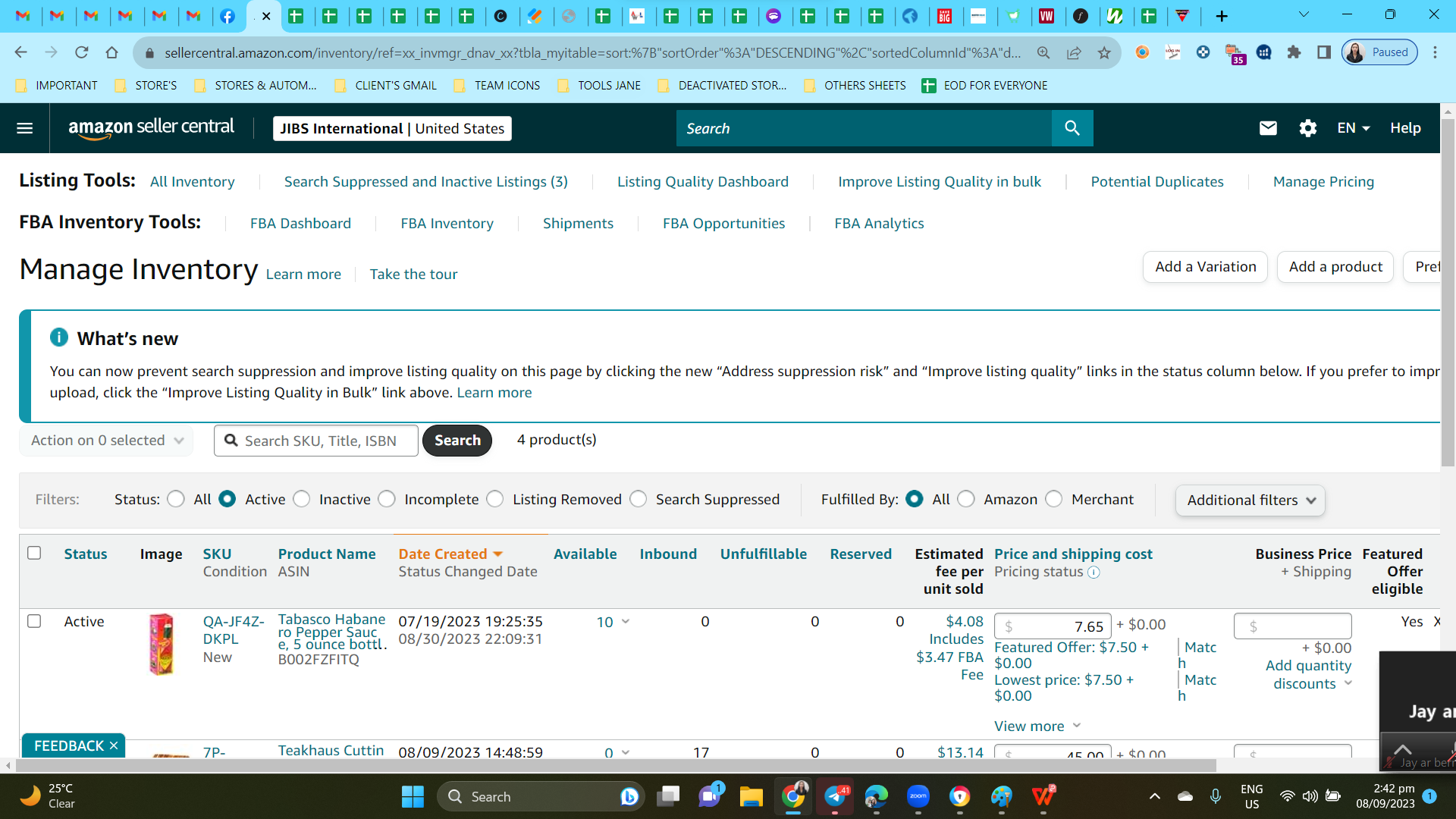Image resolution: width=1456 pixels, height=819 pixels.
Task: Open the Chrome three-dot menu
Action: (1435, 52)
